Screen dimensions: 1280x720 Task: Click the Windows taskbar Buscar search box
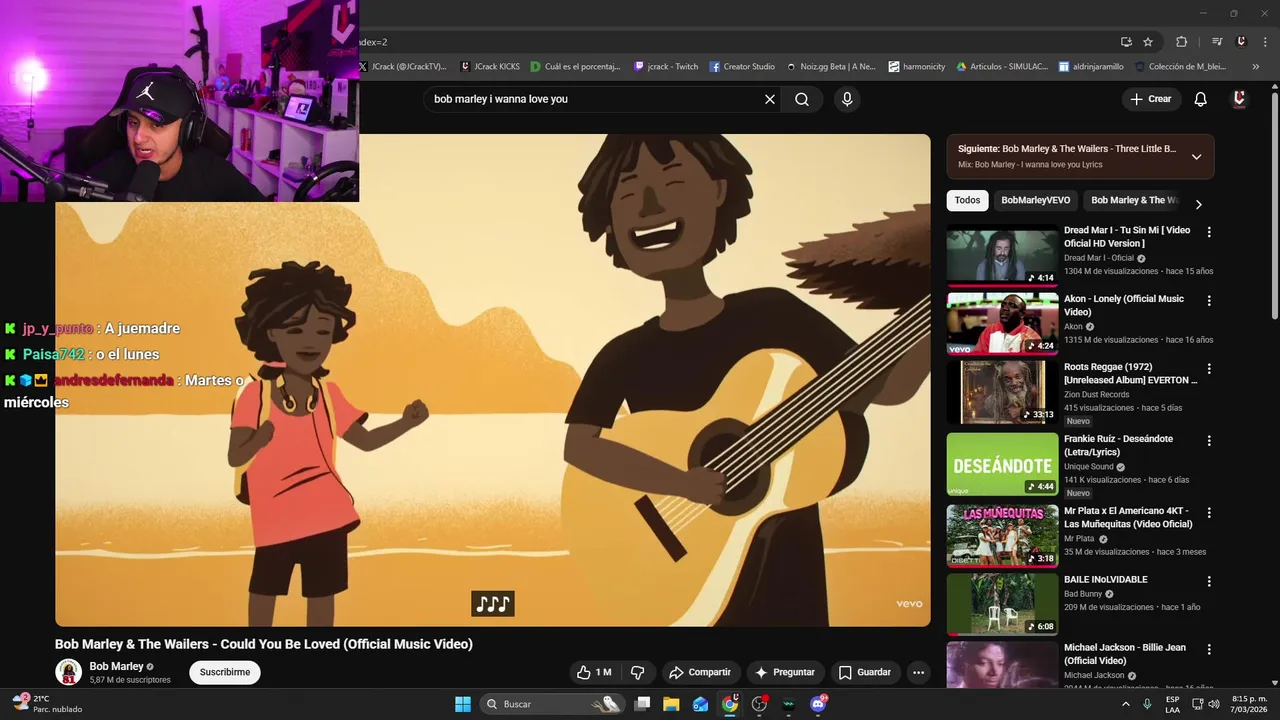coord(553,704)
